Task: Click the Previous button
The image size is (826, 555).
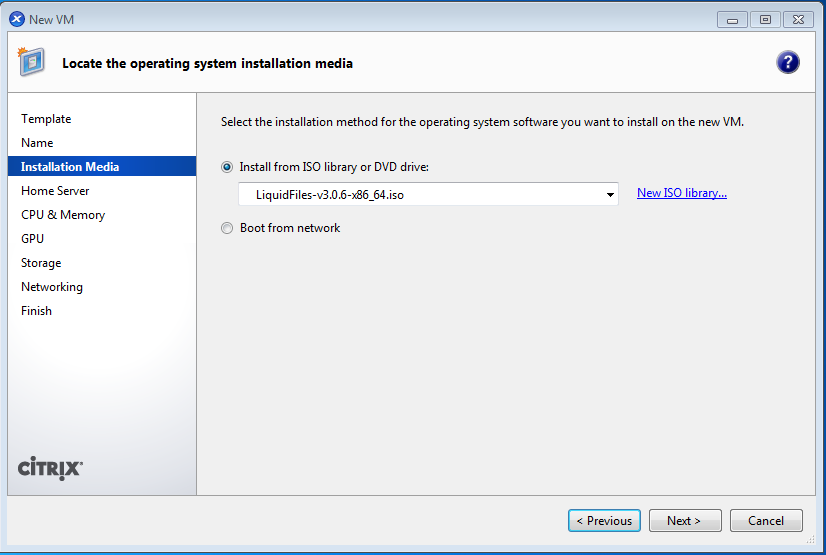Action: (x=604, y=520)
